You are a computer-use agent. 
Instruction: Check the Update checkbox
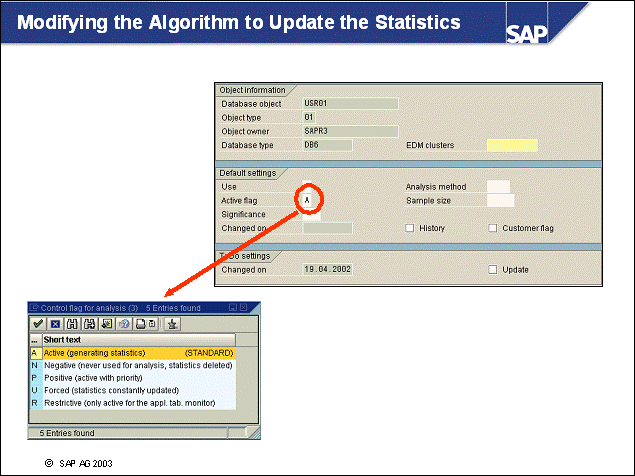pyautogui.click(x=492, y=270)
